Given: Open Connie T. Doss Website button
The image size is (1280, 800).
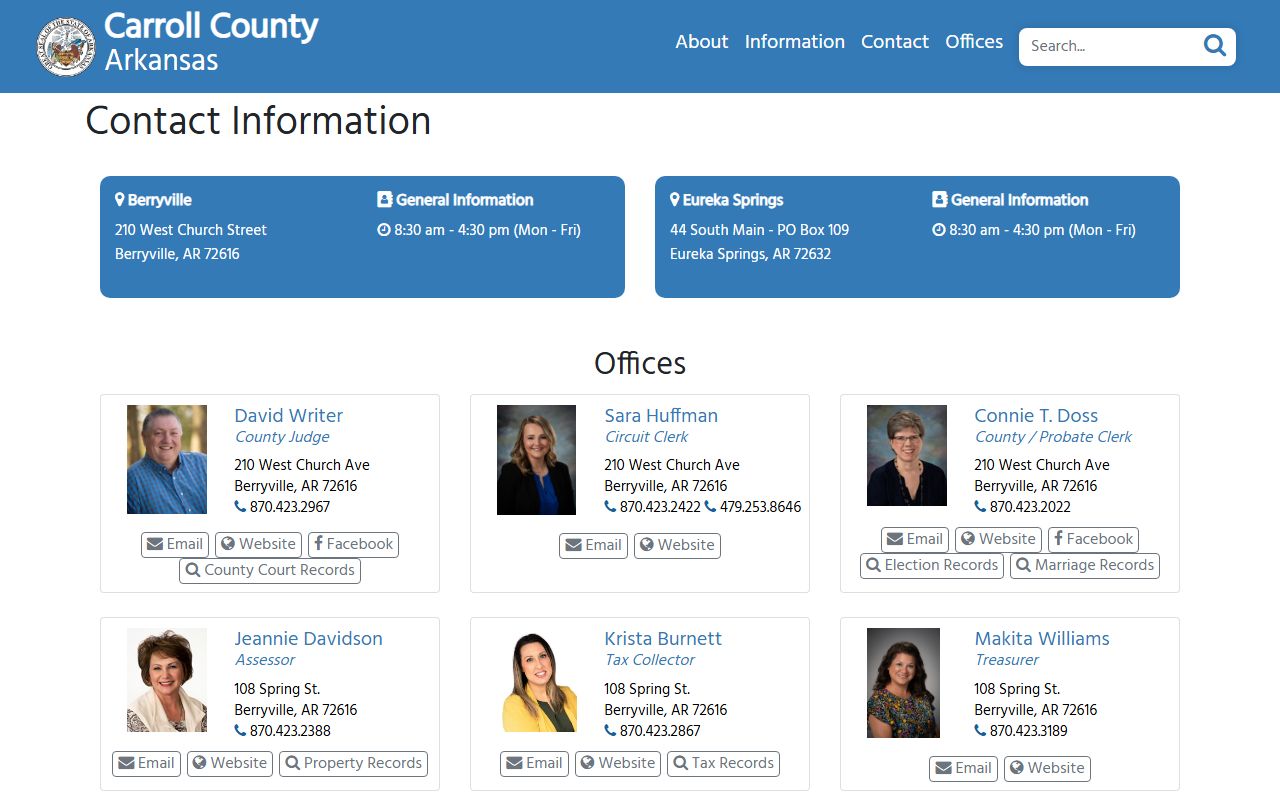Looking at the screenshot, I should 998,540.
